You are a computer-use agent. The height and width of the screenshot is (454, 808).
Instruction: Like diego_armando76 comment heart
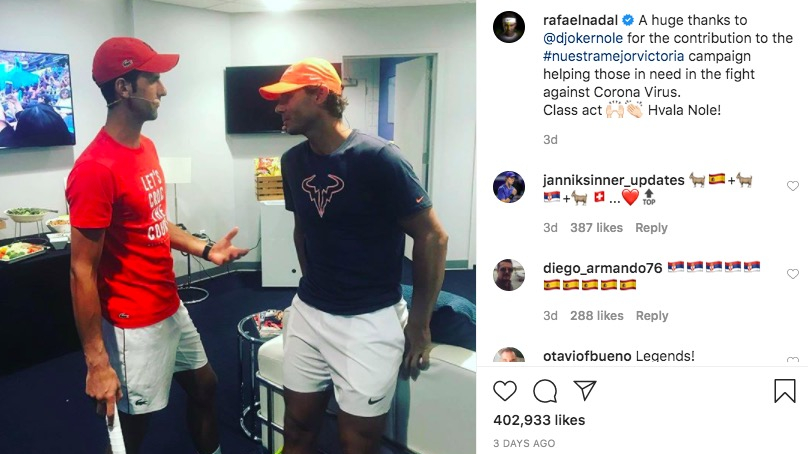(x=793, y=274)
